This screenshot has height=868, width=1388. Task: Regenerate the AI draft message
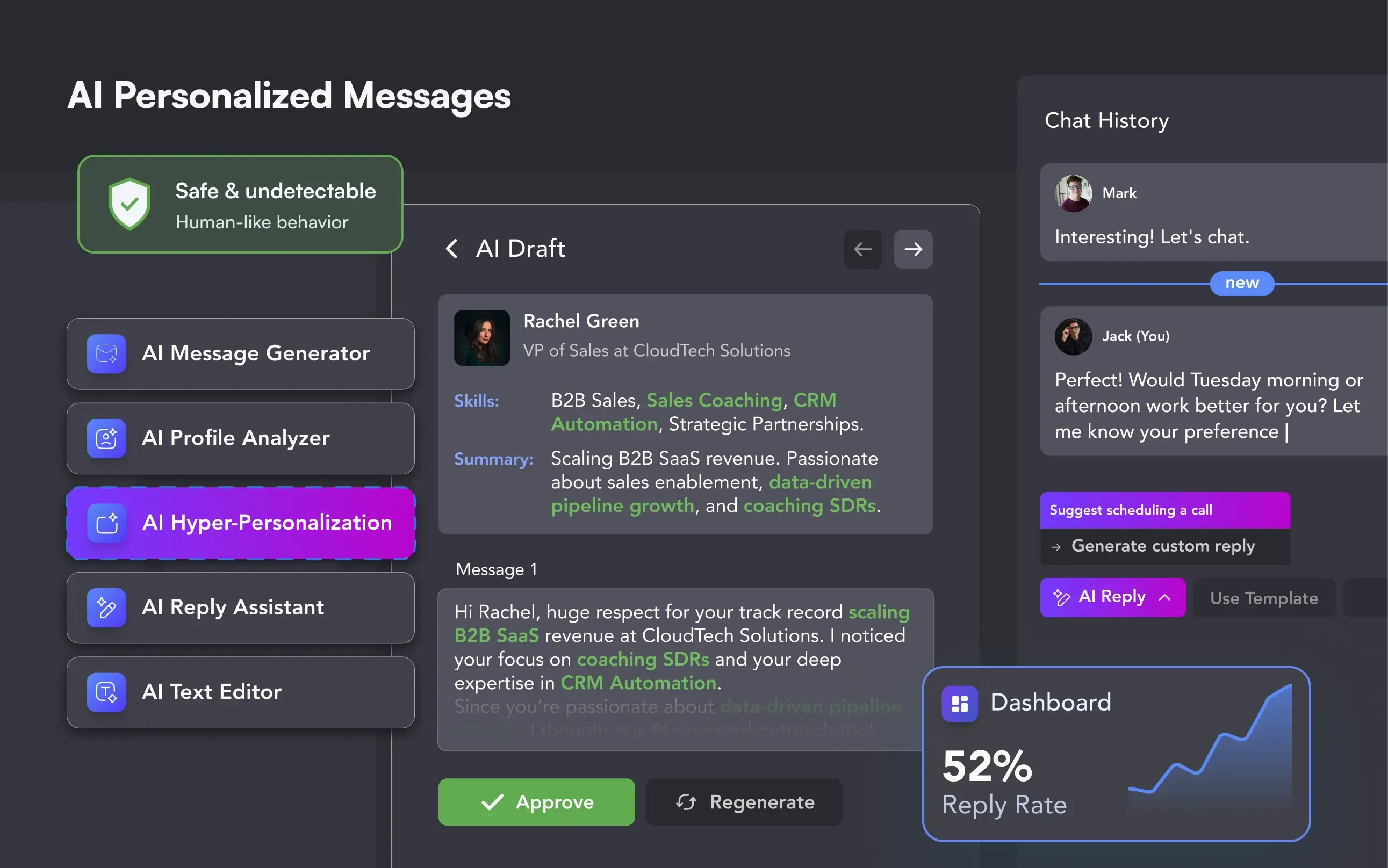tap(744, 802)
